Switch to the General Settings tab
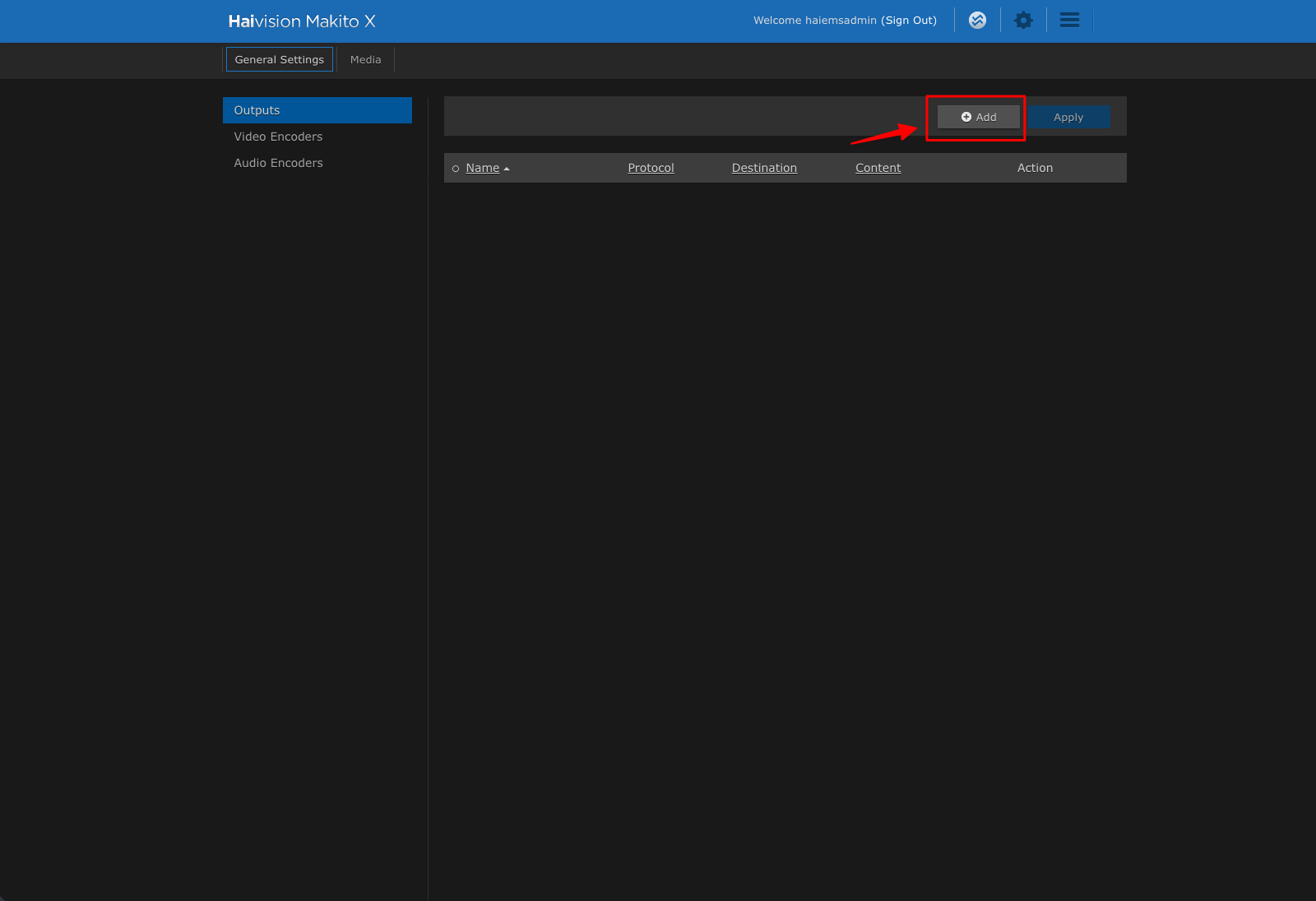The image size is (1316, 901). point(280,59)
